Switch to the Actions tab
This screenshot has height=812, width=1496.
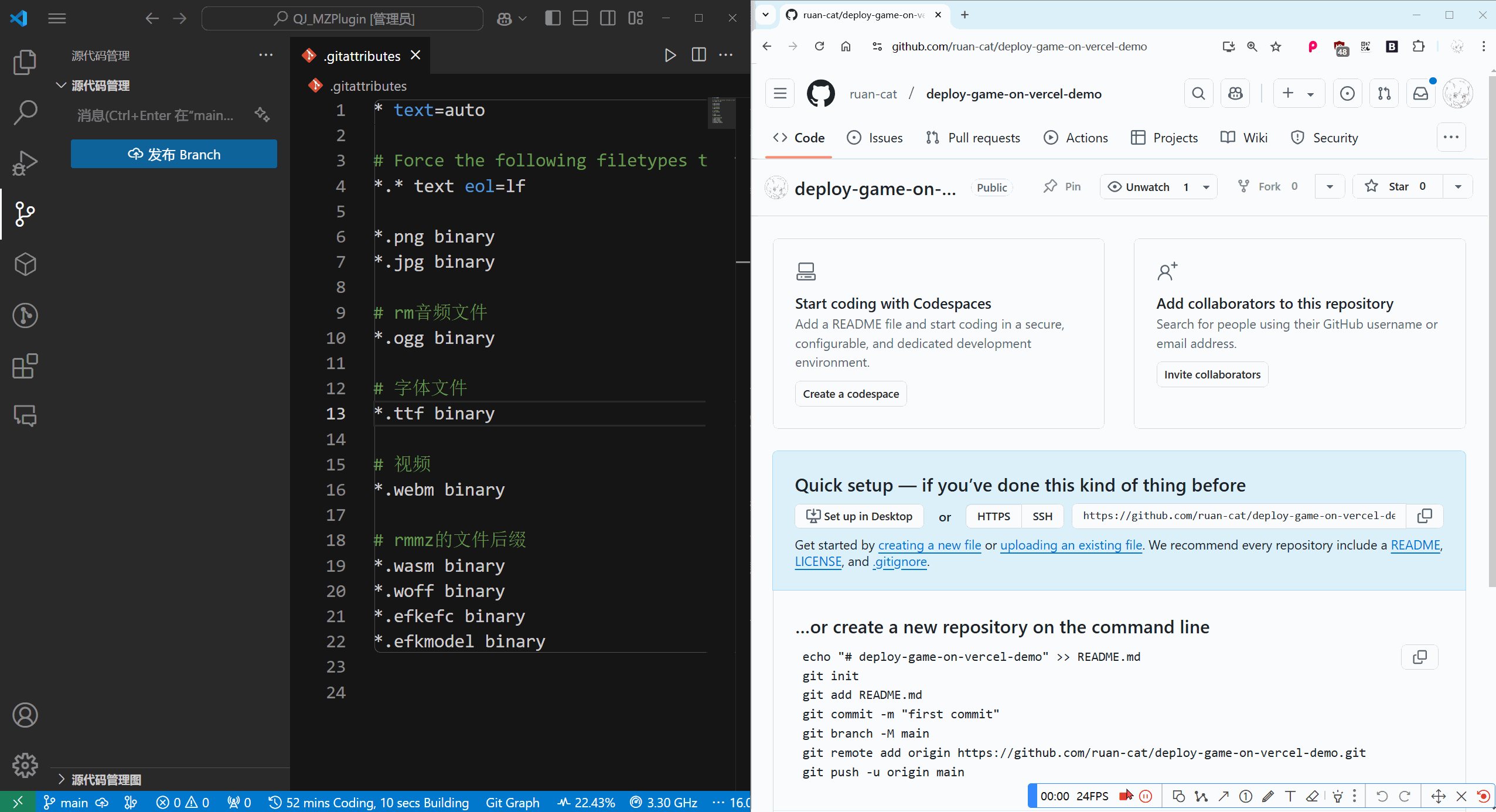[1076, 138]
